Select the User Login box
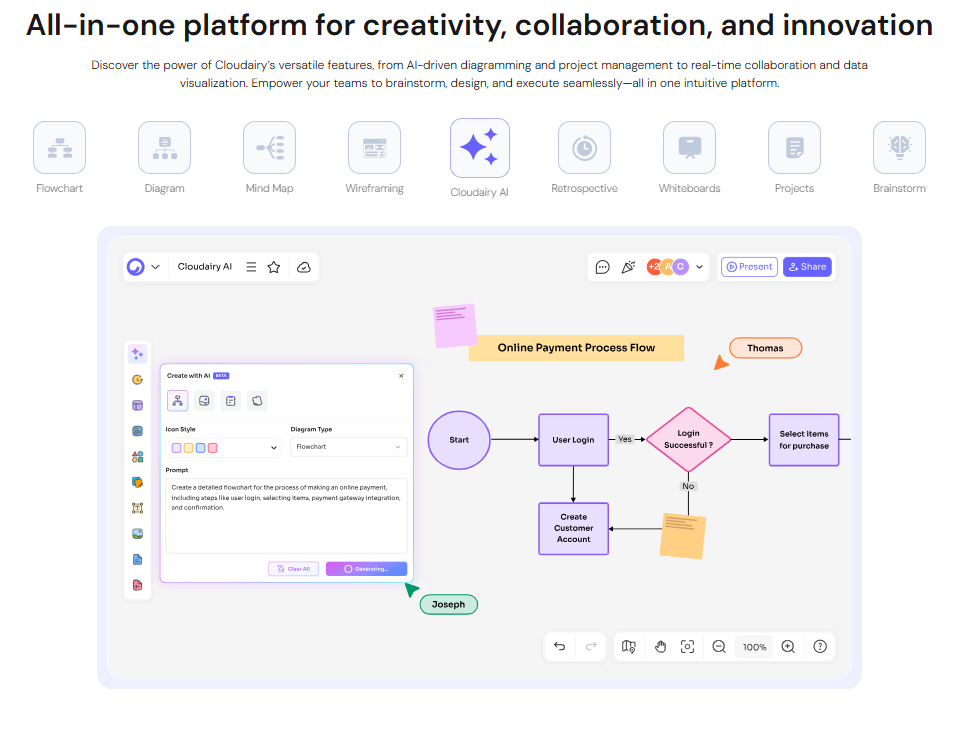 pos(573,440)
